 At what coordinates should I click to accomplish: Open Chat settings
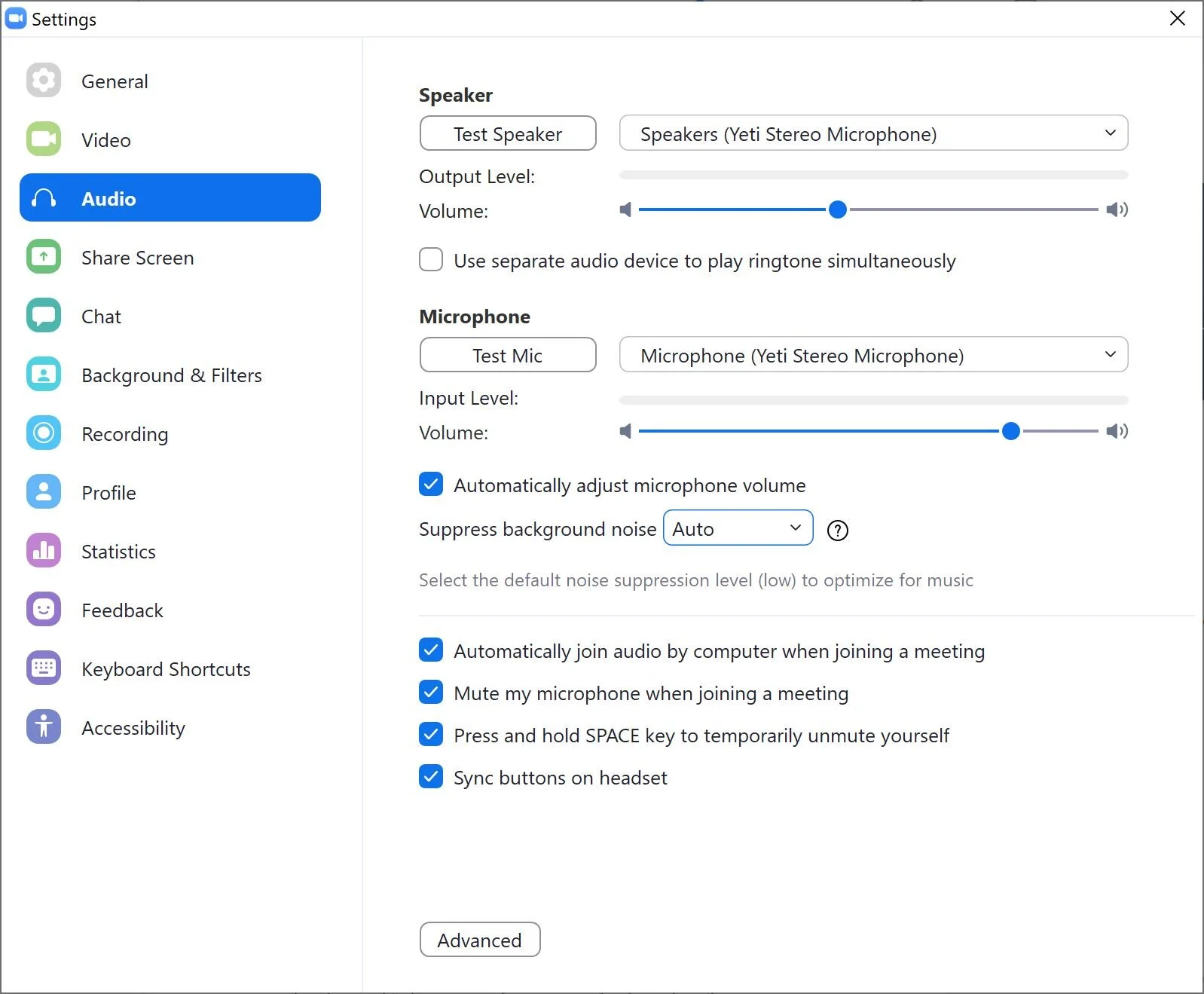click(x=170, y=316)
